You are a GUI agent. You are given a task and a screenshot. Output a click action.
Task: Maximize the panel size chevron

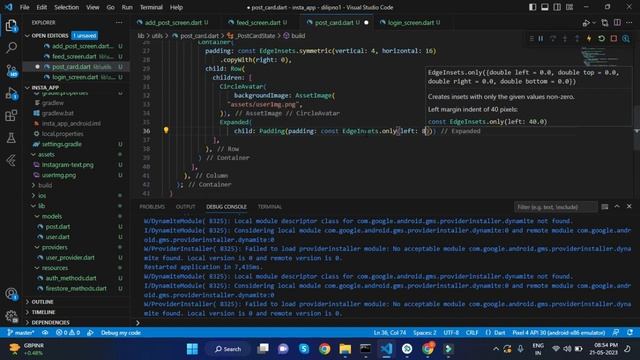617,207
